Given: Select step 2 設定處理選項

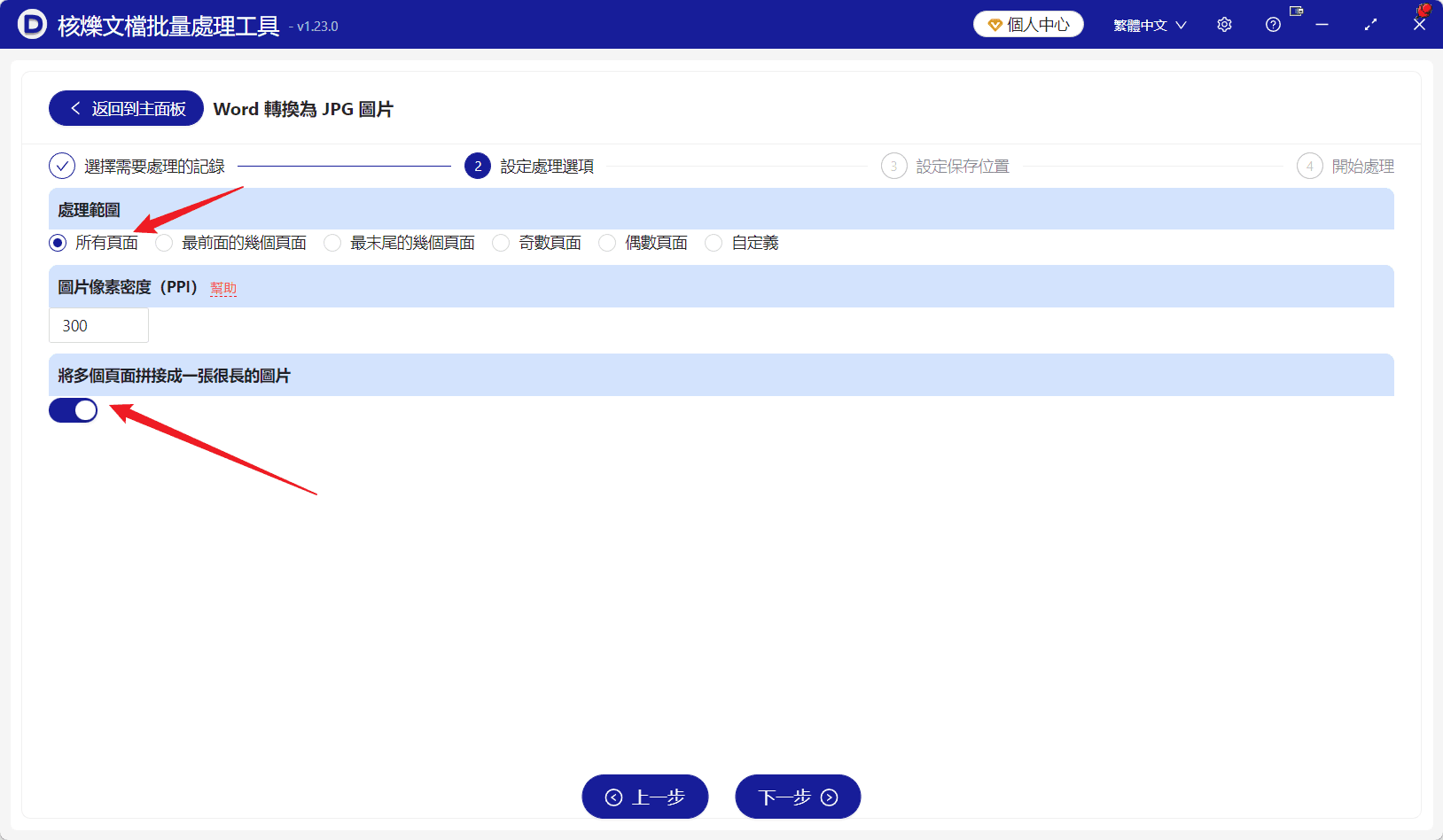Looking at the screenshot, I should click(x=529, y=166).
